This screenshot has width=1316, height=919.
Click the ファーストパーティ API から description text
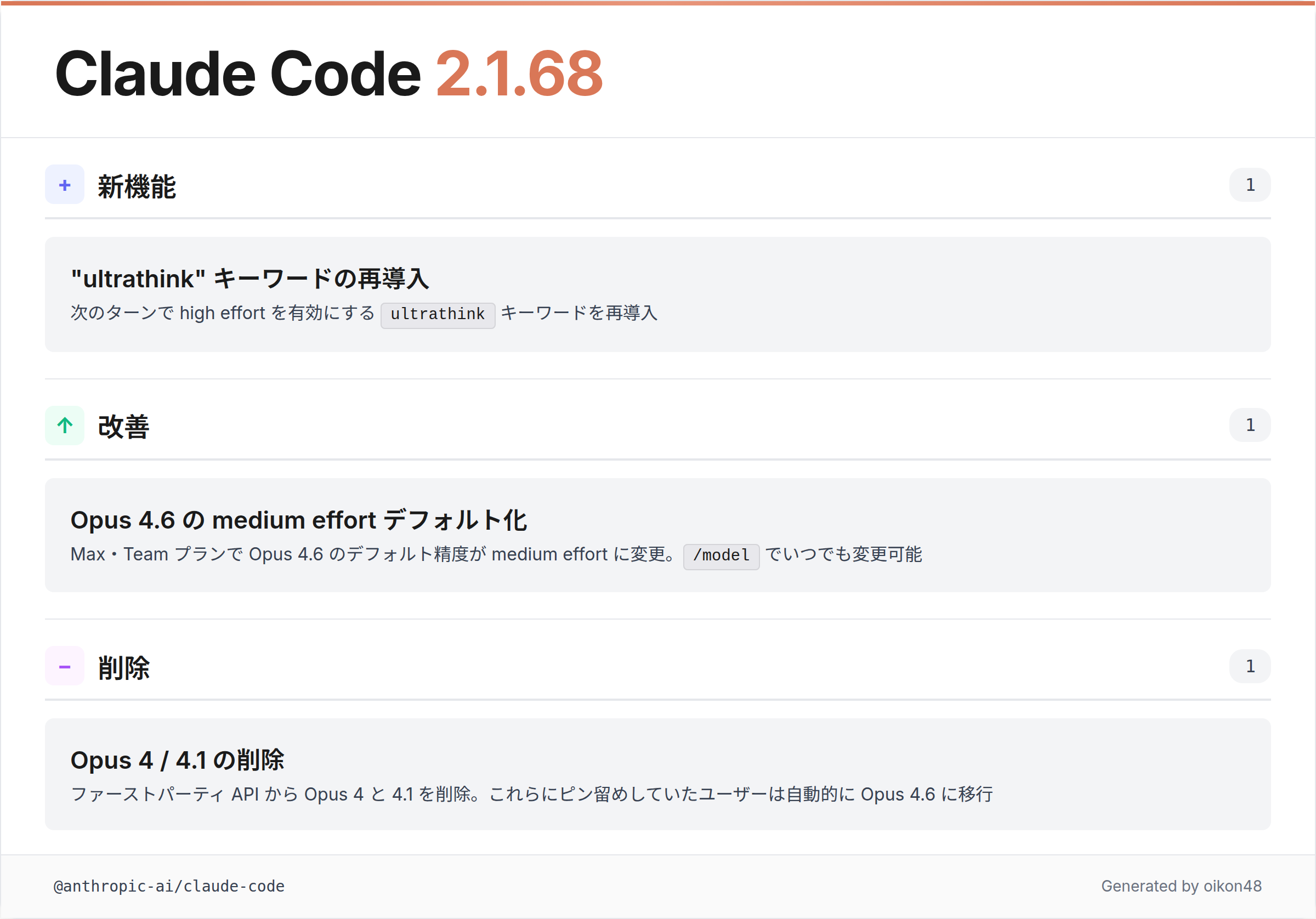point(531,795)
